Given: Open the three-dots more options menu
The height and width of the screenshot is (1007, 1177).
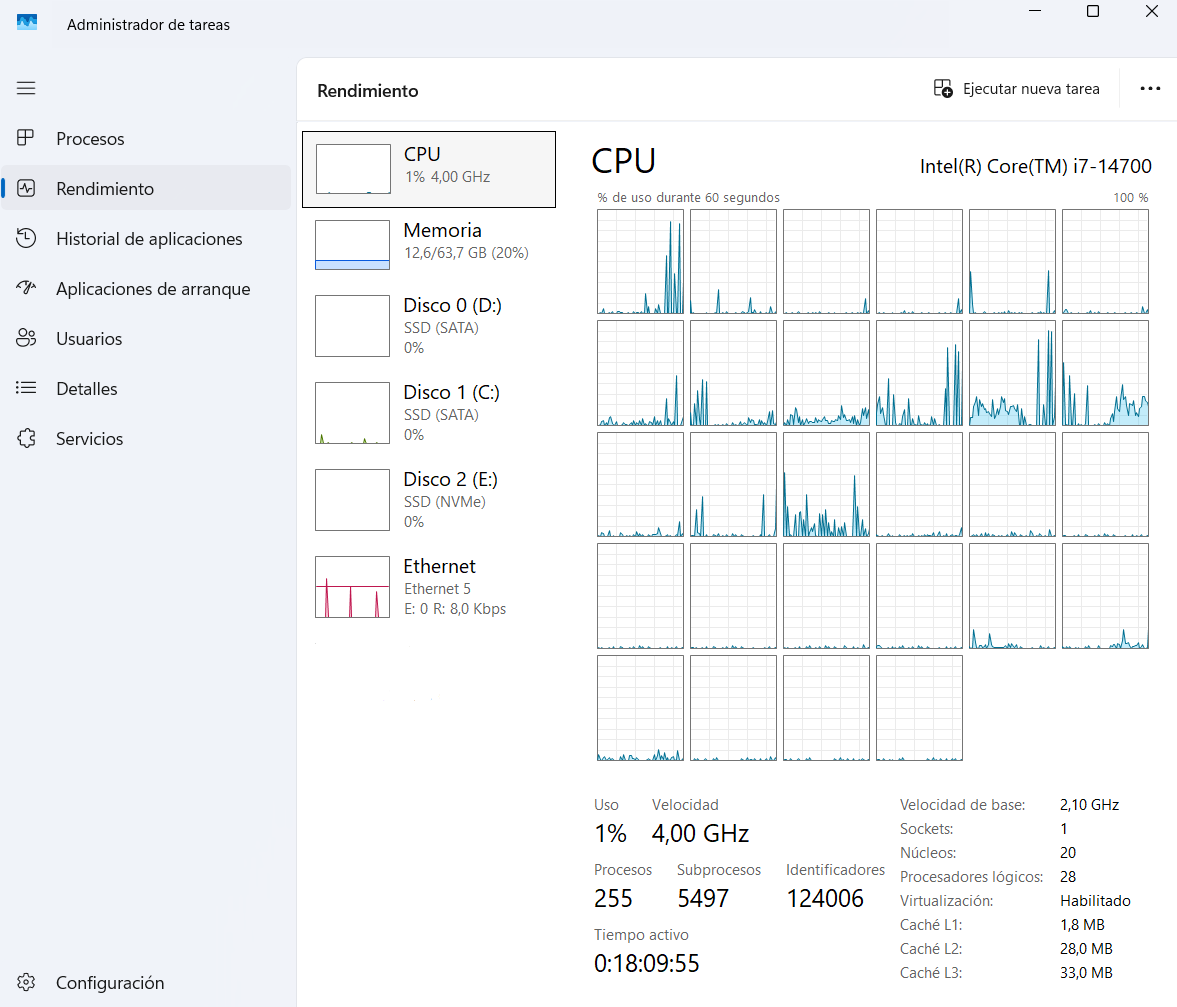Looking at the screenshot, I should (1150, 89).
